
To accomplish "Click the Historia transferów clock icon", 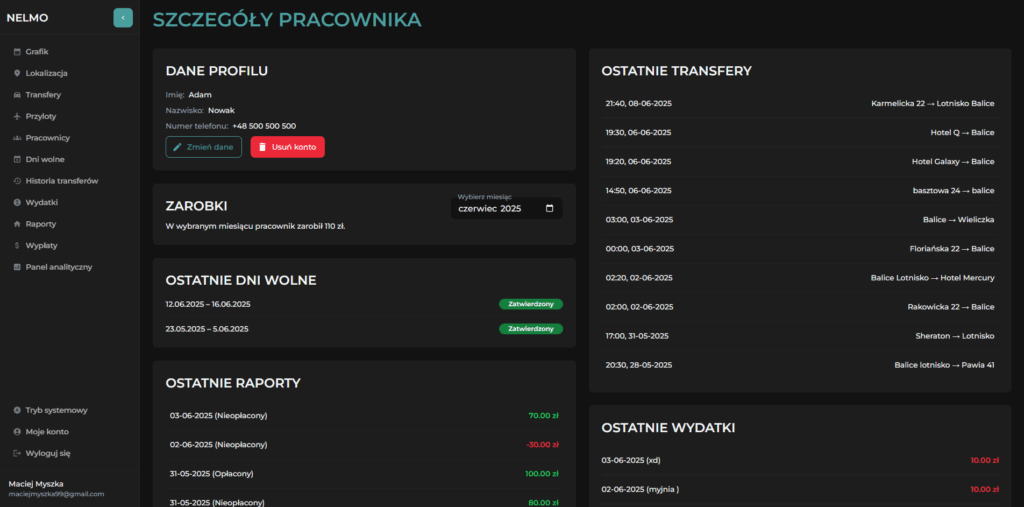I will point(17,181).
